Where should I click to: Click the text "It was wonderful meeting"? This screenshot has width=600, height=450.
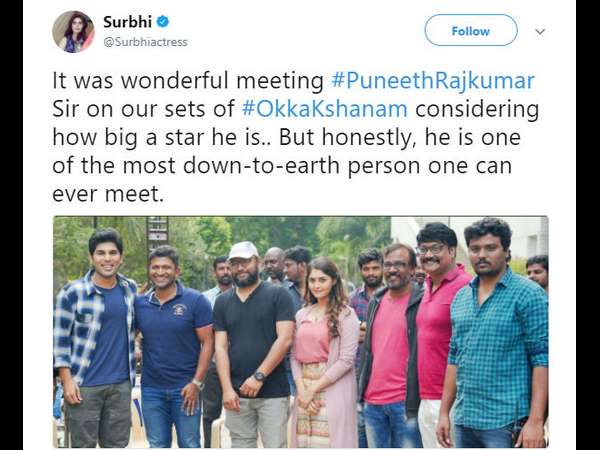pos(188,80)
